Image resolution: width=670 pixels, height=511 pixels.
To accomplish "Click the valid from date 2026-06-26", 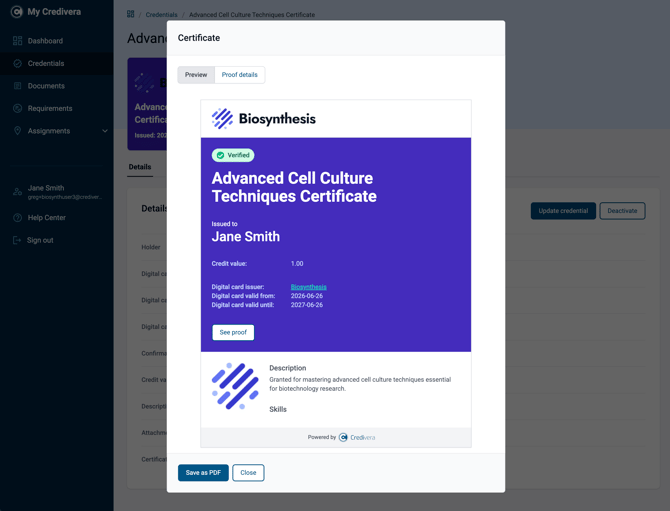I will [x=307, y=296].
